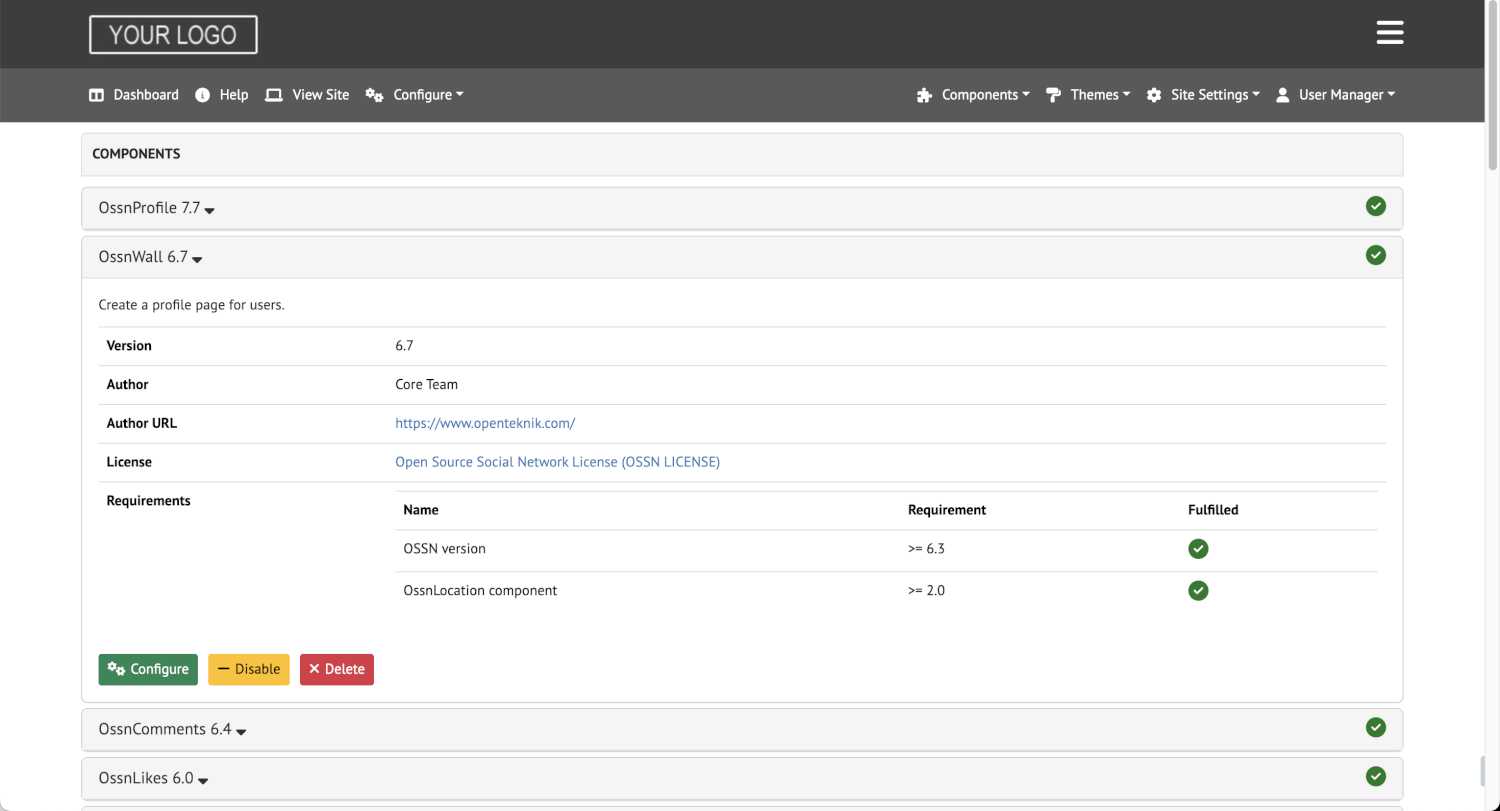Open the Components dropdown menu

[973, 95]
